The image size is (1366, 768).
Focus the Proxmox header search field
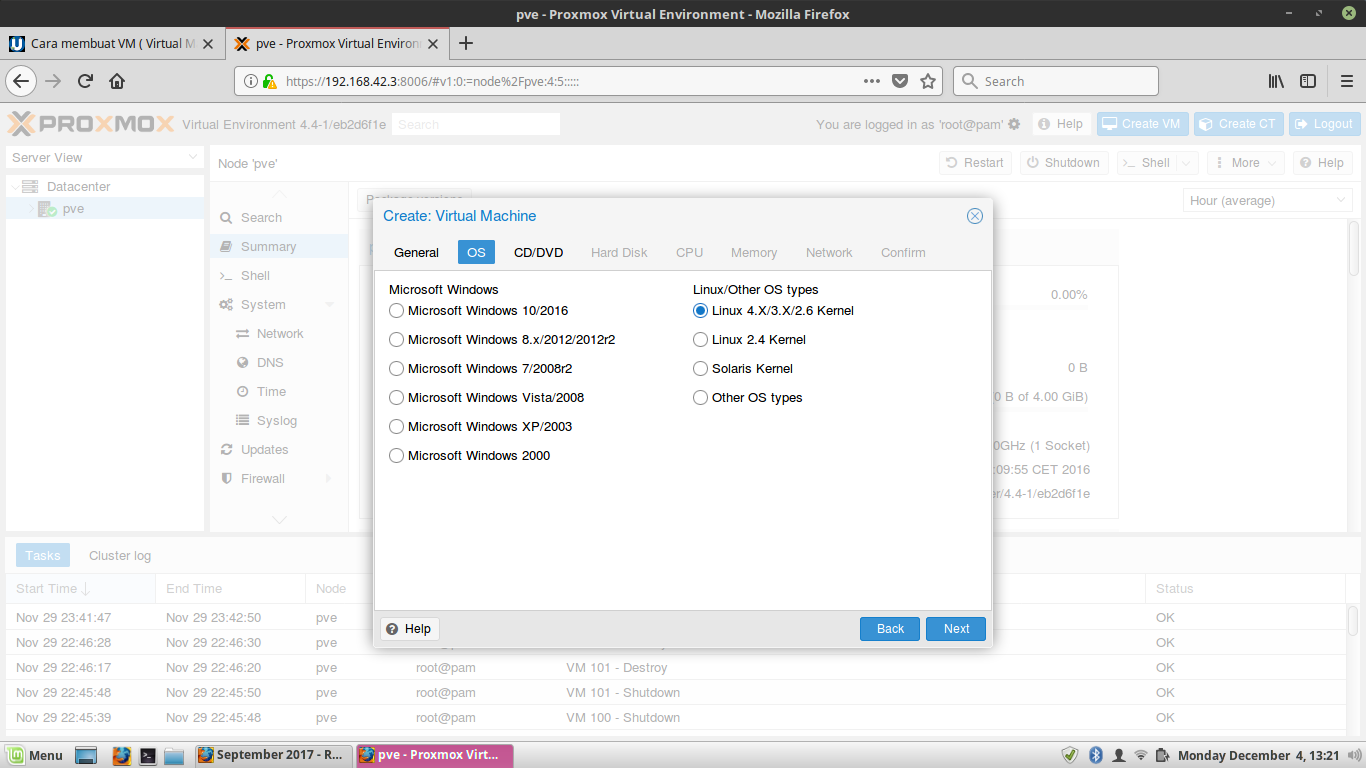point(476,125)
